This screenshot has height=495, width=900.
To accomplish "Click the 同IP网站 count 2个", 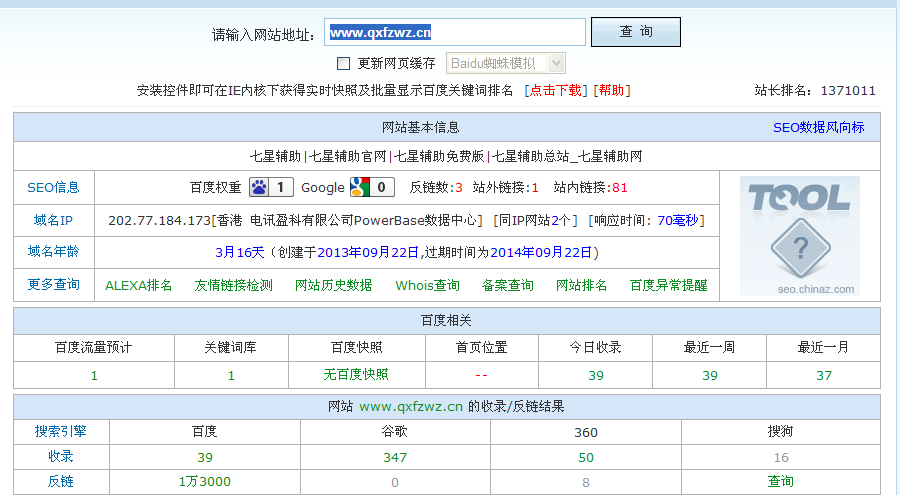I will (x=560, y=221).
